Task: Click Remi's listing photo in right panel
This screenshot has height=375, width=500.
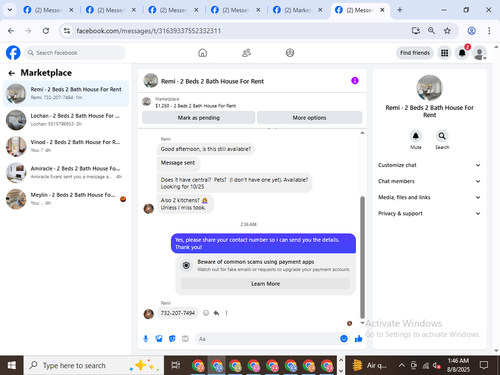Action: coord(429,88)
